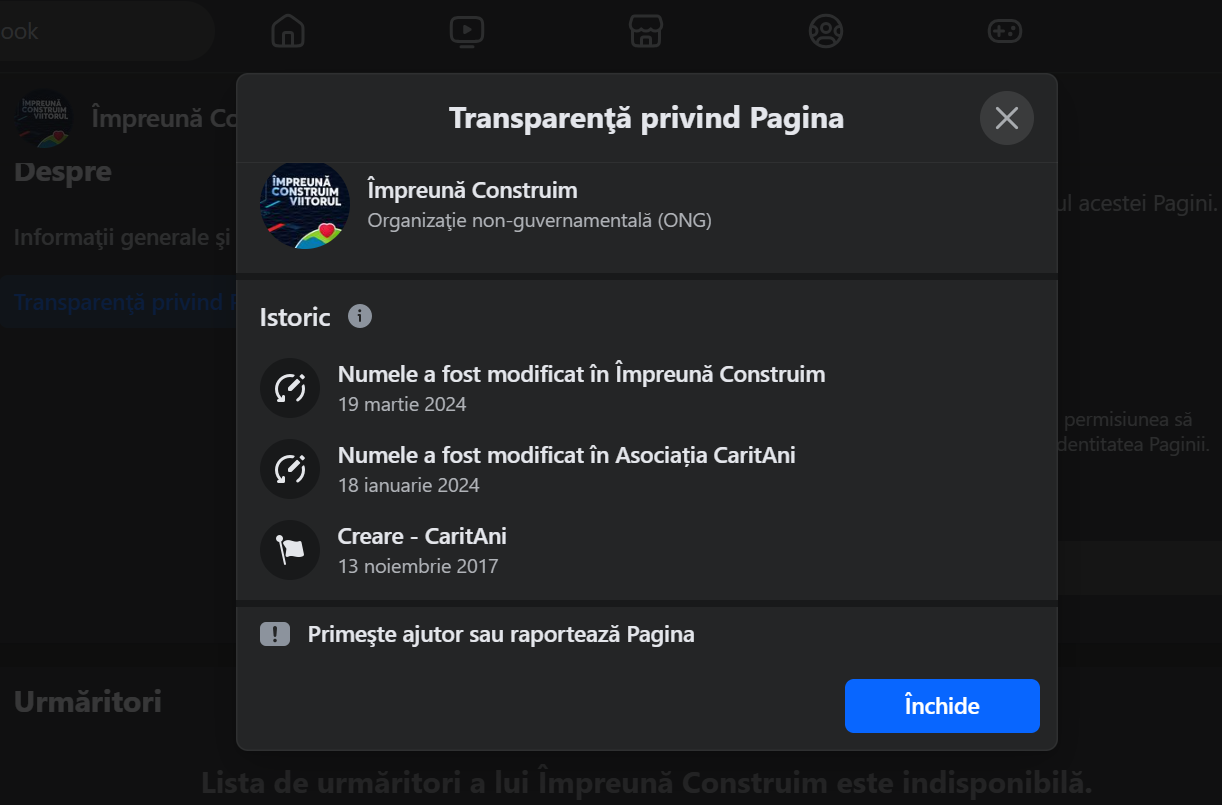Click Primește ajutor sau raportează Pagina

click(500, 634)
